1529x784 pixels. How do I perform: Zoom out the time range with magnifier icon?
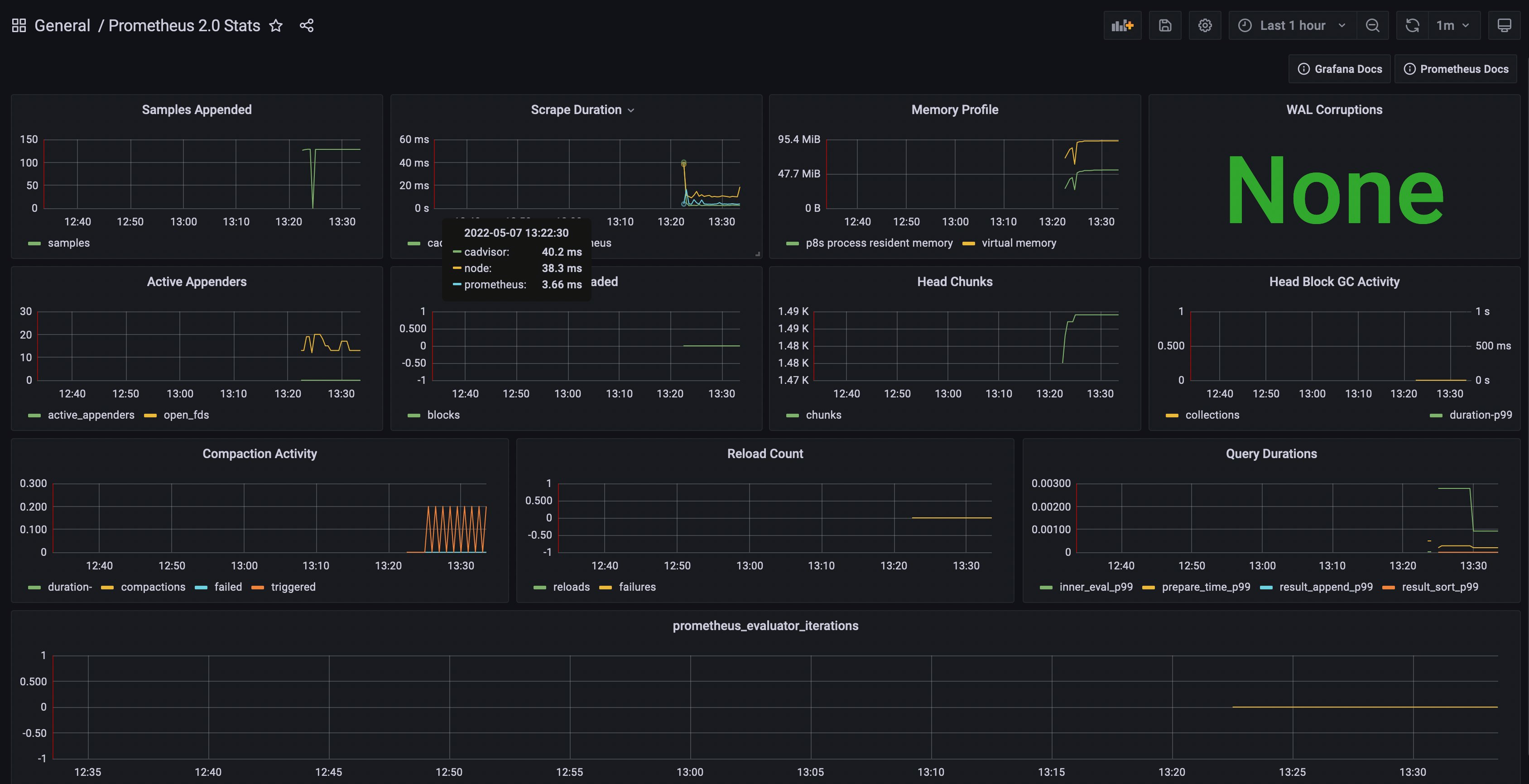coord(1373,25)
